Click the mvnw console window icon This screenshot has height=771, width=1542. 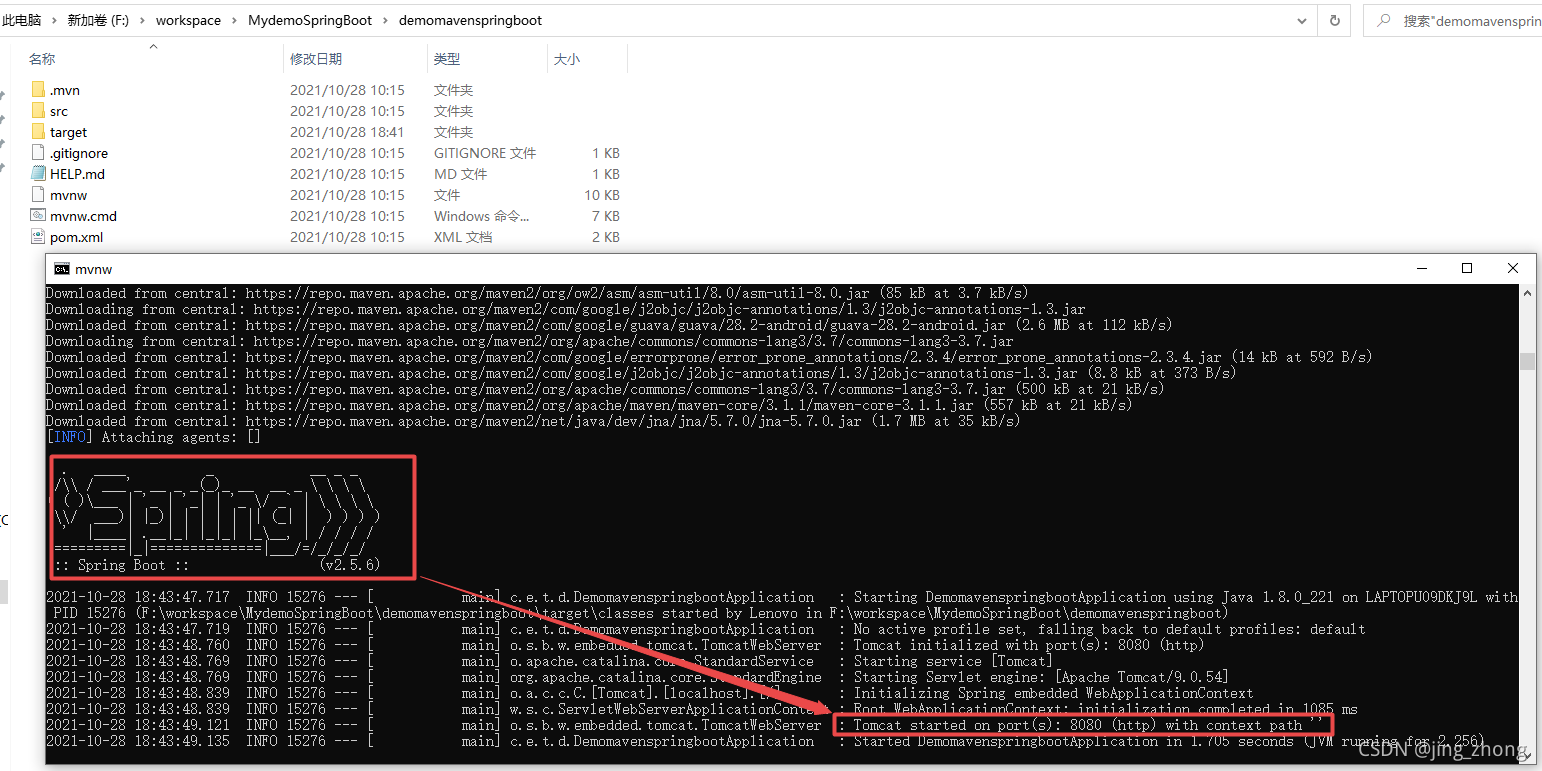pyautogui.click(x=61, y=268)
